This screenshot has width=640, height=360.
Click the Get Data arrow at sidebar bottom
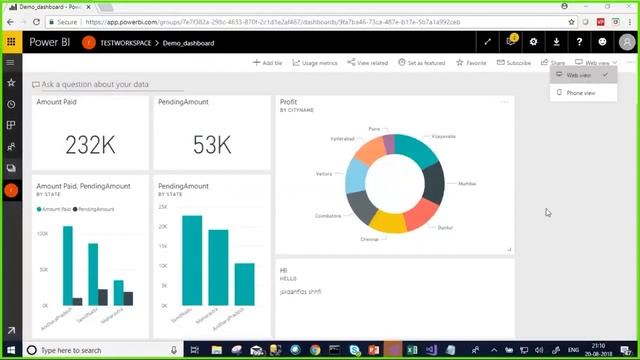[x=11, y=330]
